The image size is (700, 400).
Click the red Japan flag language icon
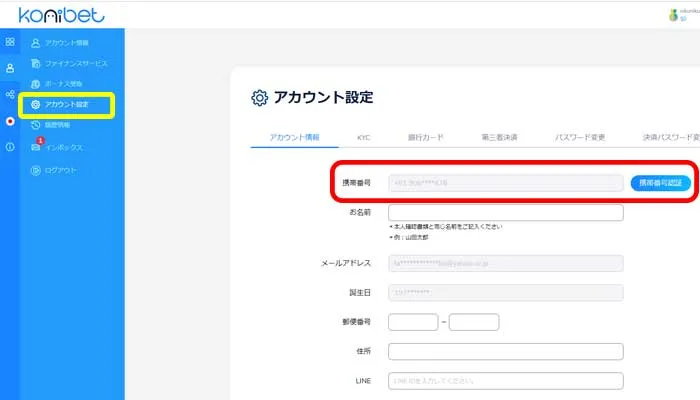click(x=10, y=121)
